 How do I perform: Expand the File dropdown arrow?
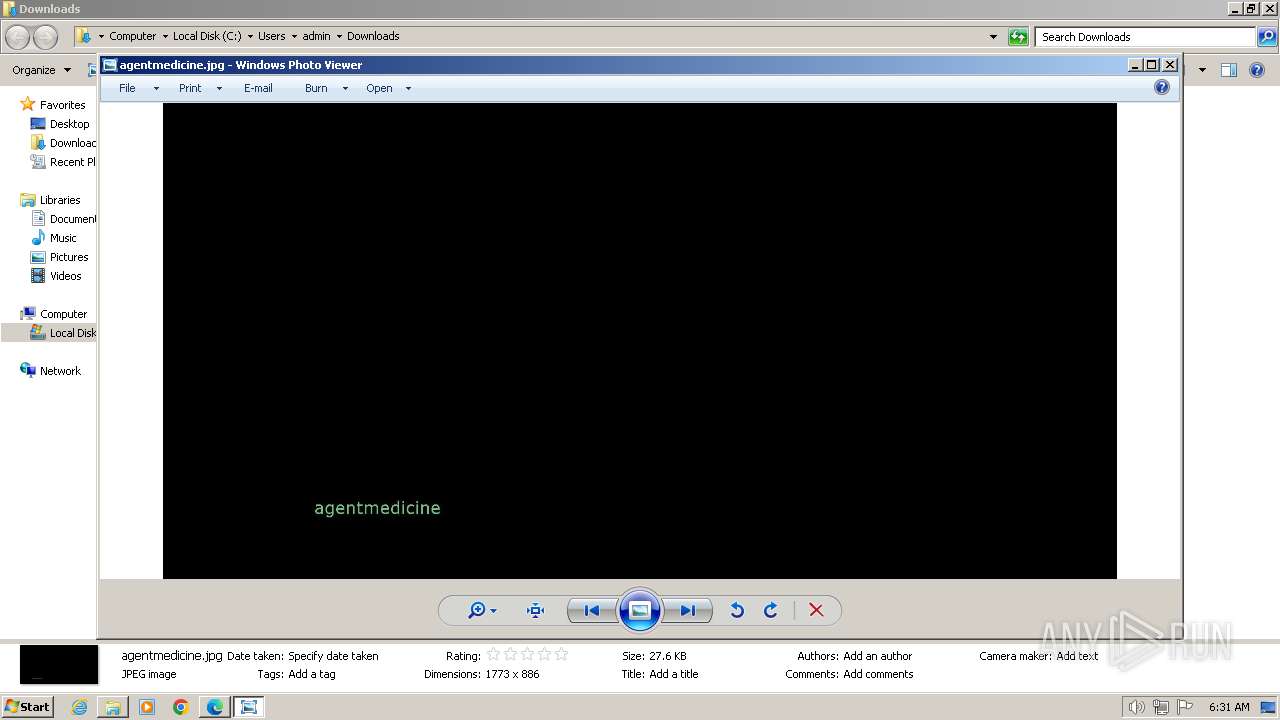tap(156, 89)
